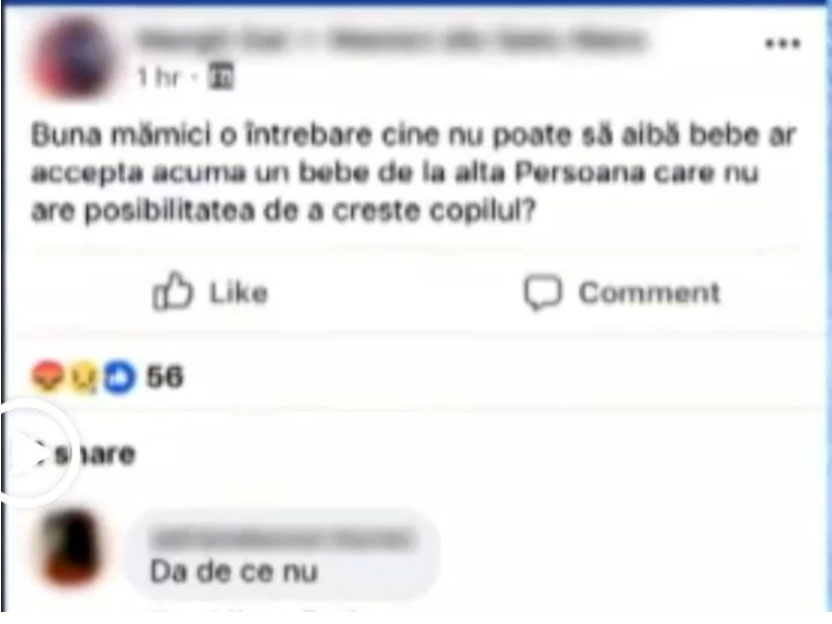Click the group audience icon beside the timestamp
Viewport: 832px width, 624px height.
(221, 77)
